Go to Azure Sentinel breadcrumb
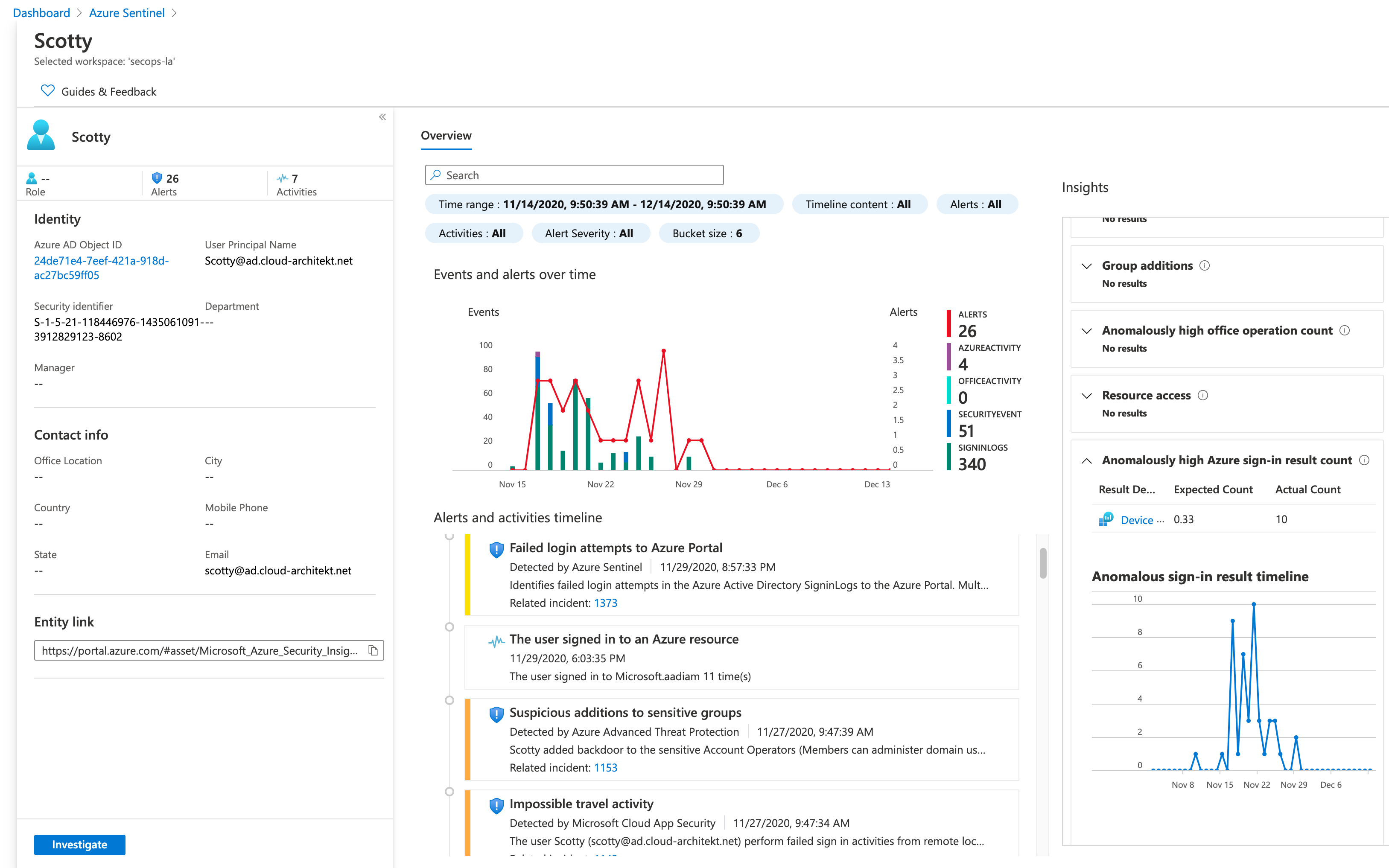Image resolution: width=1389 pixels, height=868 pixels. point(127,13)
